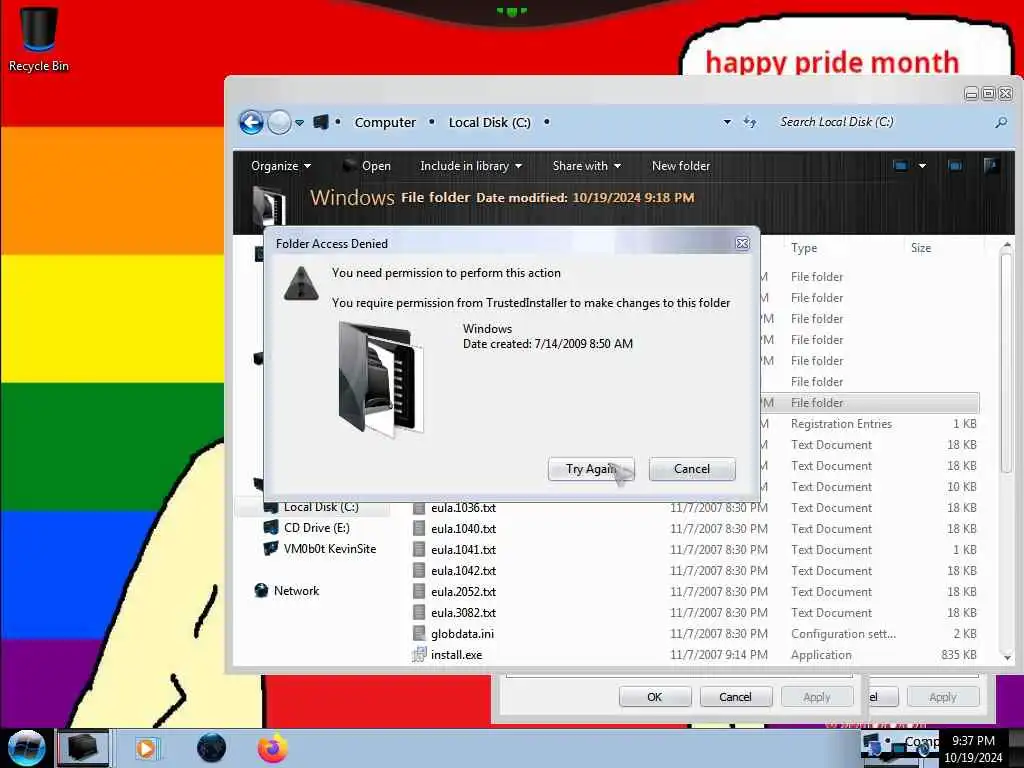Click the Windows folder thumbnail in dialog
This screenshot has width=1024, height=768.
click(381, 378)
